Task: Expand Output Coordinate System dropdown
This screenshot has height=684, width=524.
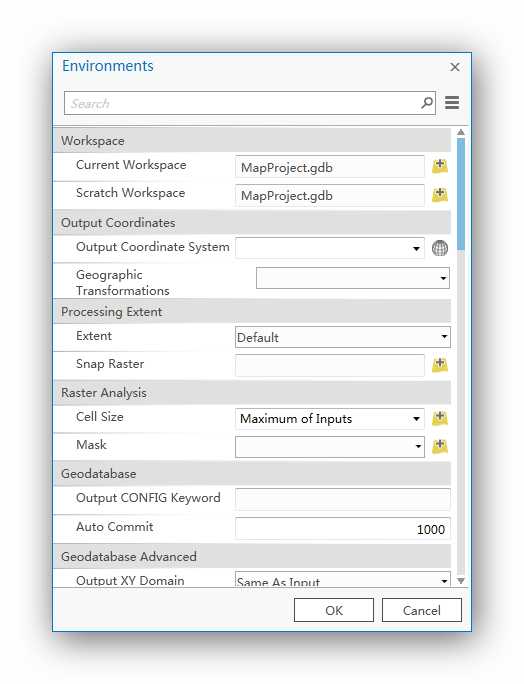Action: click(x=416, y=249)
